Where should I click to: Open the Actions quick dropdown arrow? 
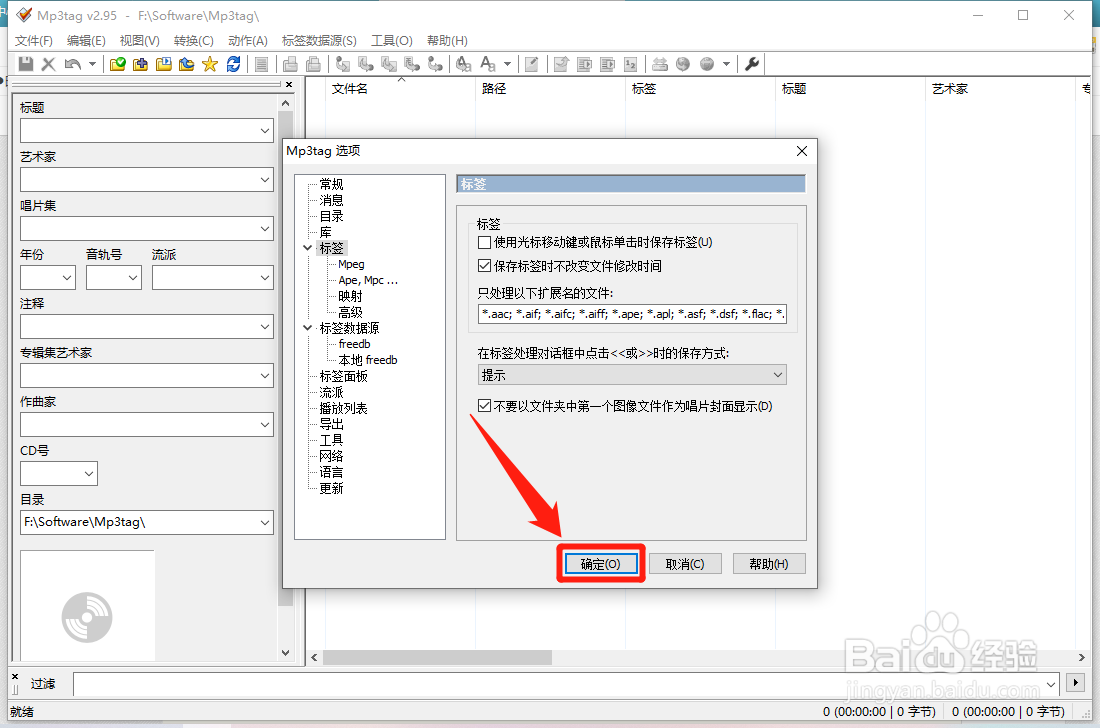(x=507, y=64)
